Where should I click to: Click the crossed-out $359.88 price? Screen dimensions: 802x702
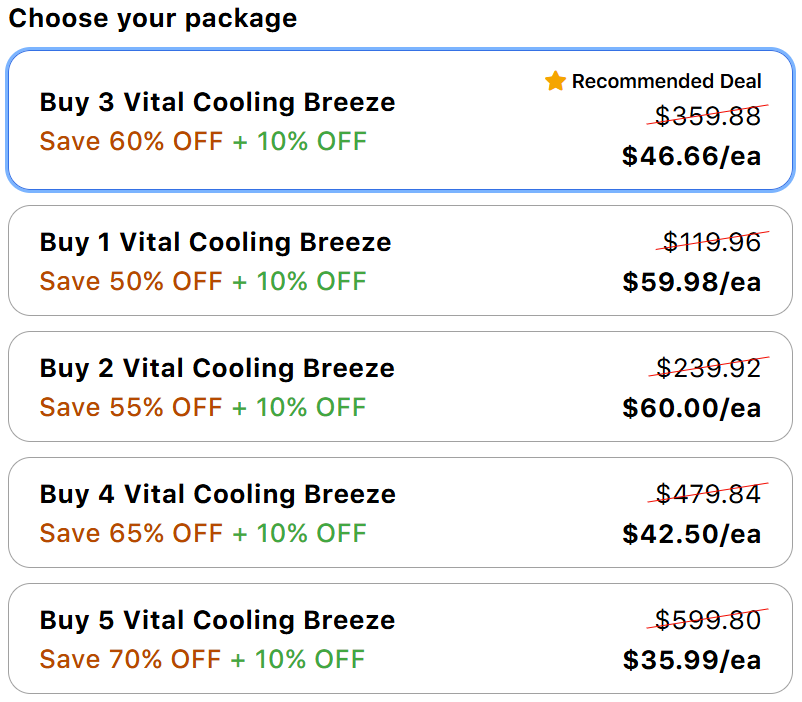tap(708, 116)
